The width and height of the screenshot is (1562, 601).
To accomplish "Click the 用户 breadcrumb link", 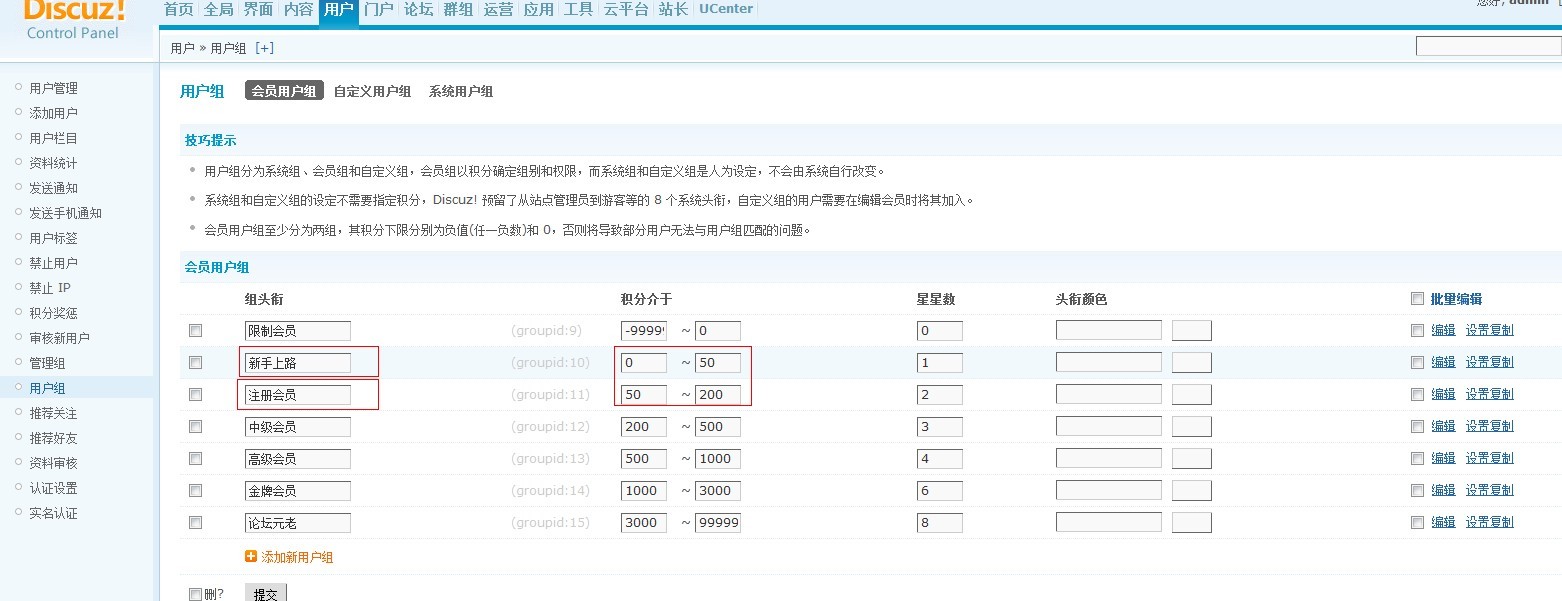I will [x=182, y=48].
